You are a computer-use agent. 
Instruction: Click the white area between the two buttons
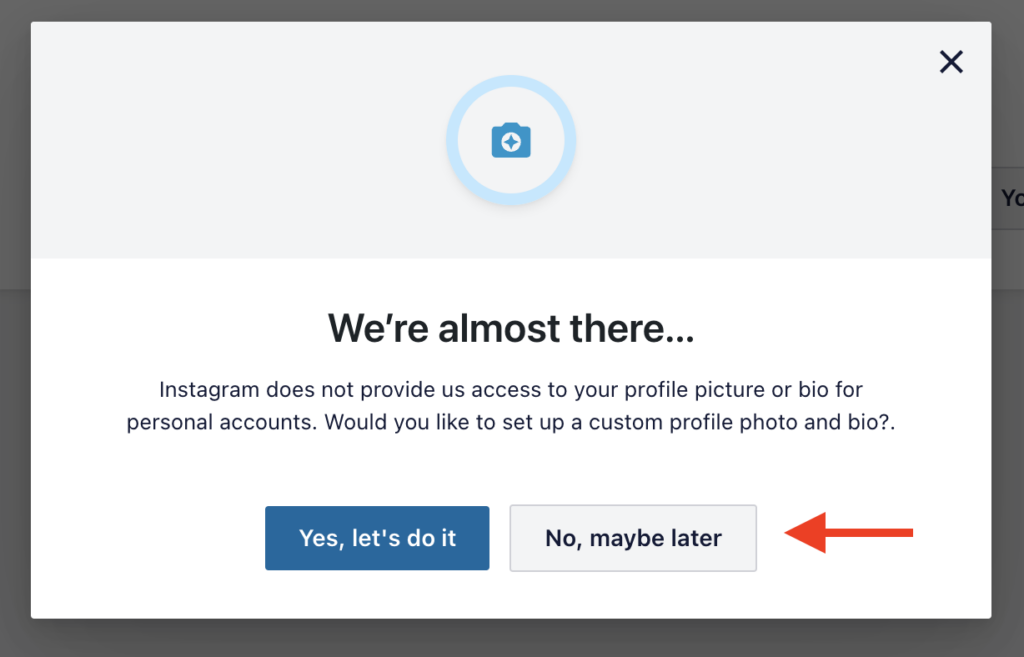[500, 538]
